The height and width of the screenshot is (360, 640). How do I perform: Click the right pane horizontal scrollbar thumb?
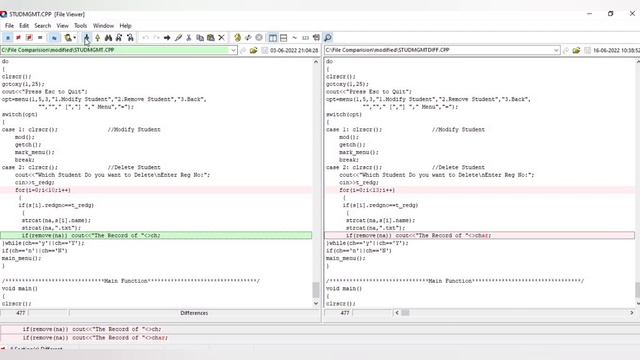coord(405,313)
